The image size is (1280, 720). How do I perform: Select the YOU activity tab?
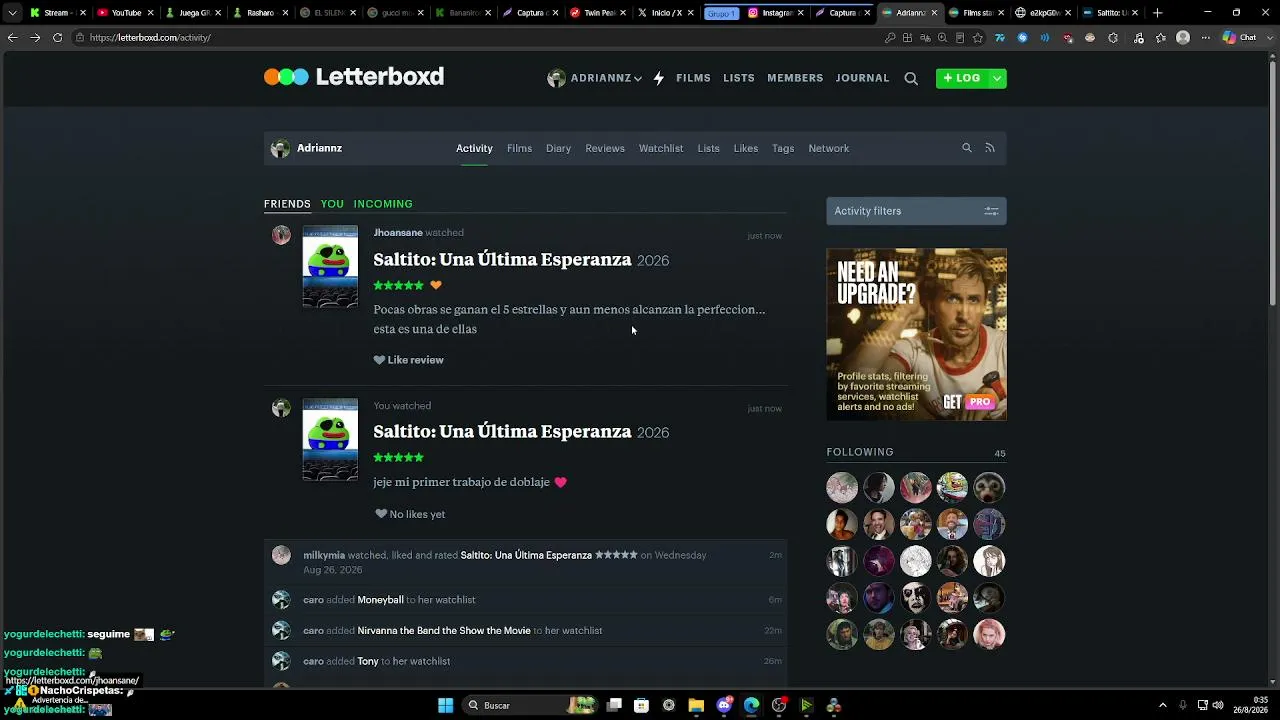[332, 204]
